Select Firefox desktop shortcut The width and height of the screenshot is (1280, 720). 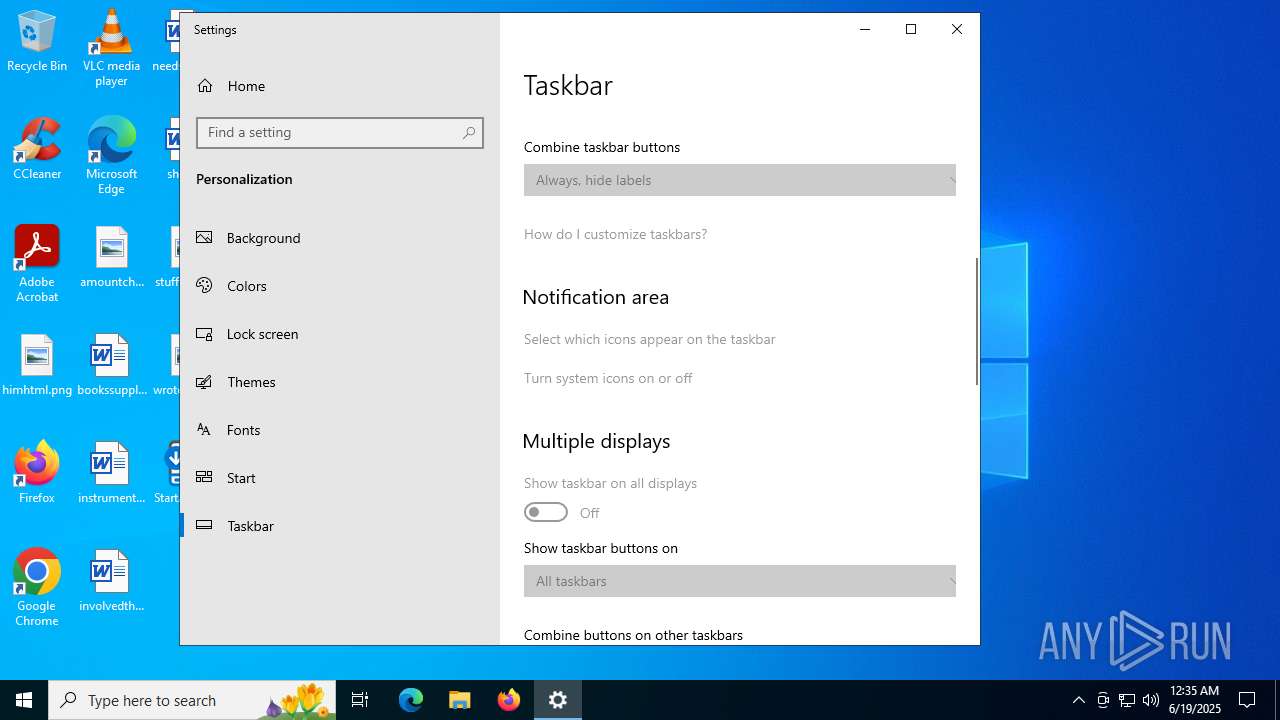tap(37, 473)
